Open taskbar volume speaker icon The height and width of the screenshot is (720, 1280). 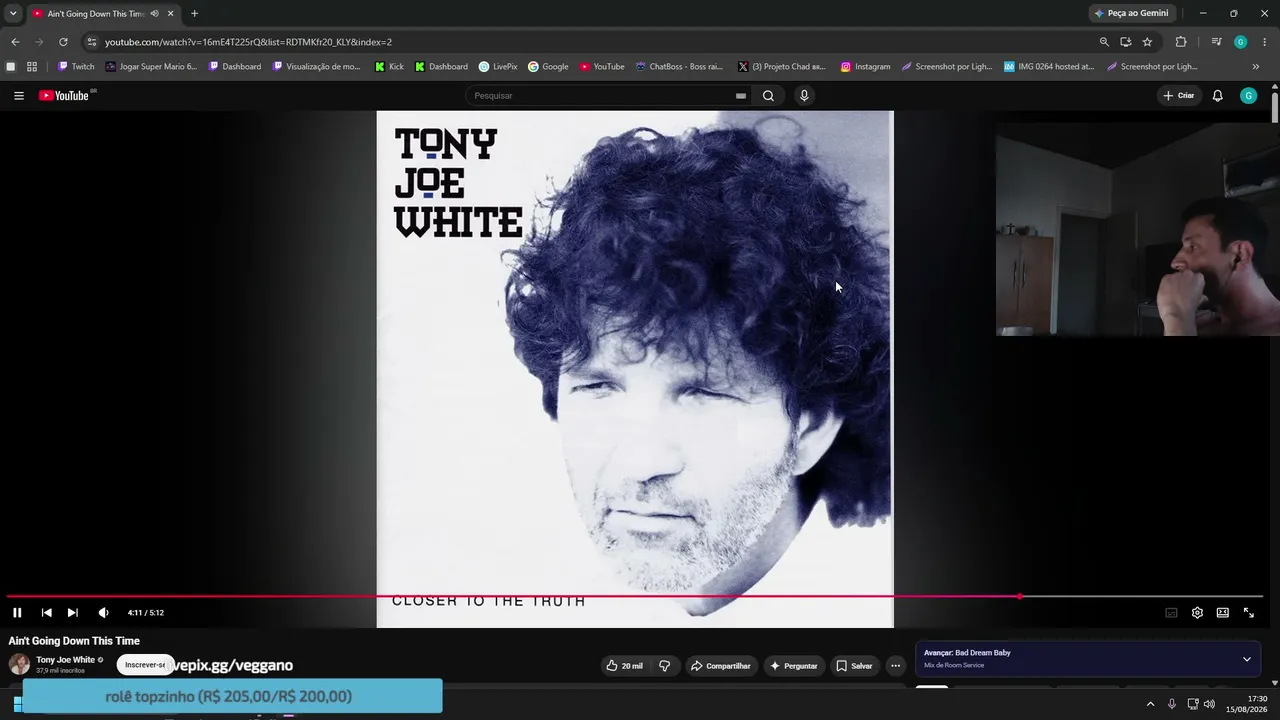(x=1209, y=704)
